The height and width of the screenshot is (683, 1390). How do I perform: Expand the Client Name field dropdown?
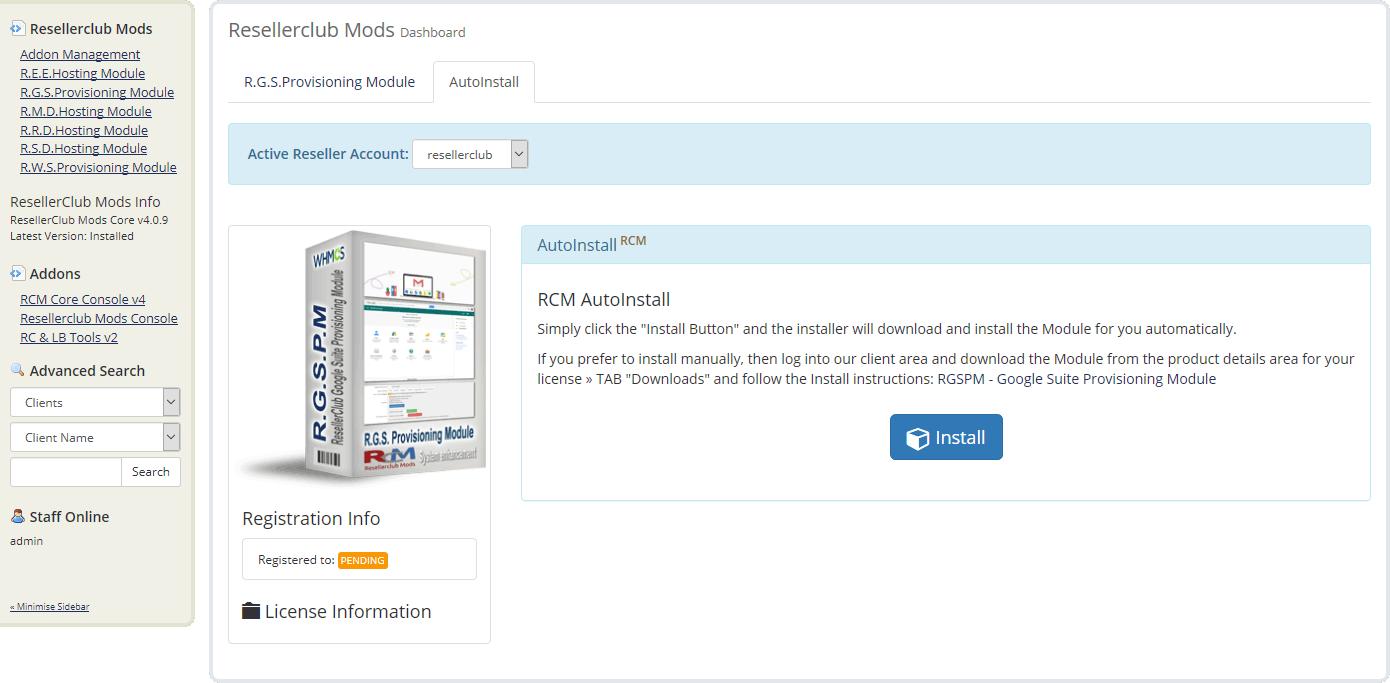(x=95, y=437)
